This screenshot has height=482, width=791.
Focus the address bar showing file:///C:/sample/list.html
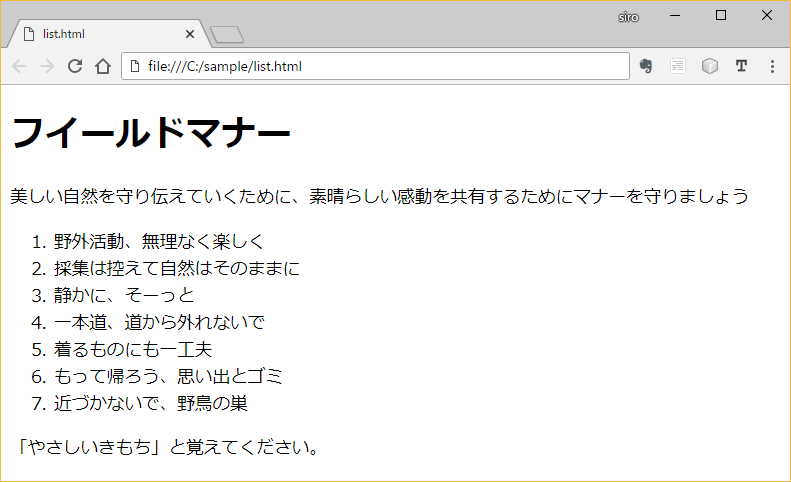point(380,67)
